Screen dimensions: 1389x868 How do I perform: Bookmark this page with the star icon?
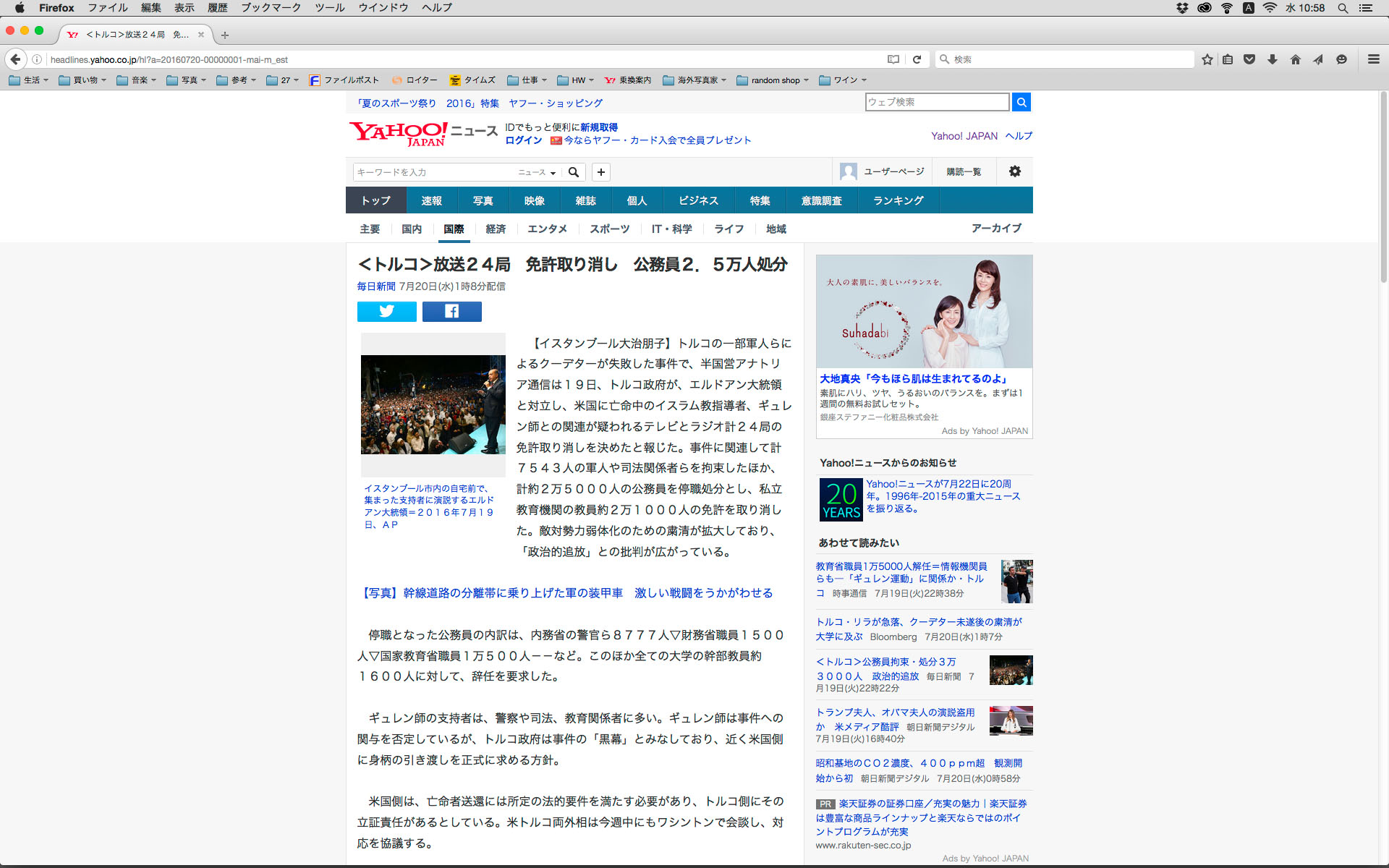[x=1207, y=59]
